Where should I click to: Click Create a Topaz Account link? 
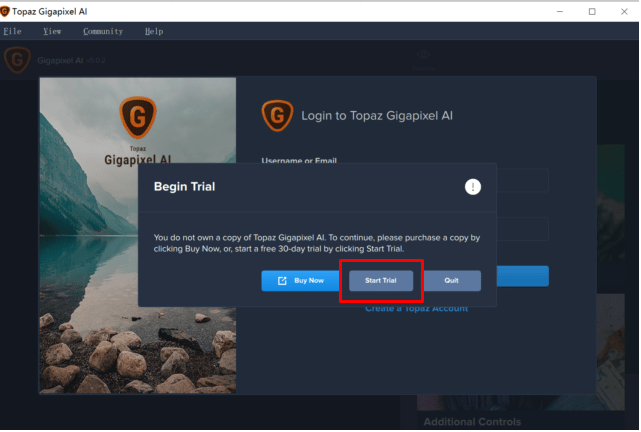[417, 309]
